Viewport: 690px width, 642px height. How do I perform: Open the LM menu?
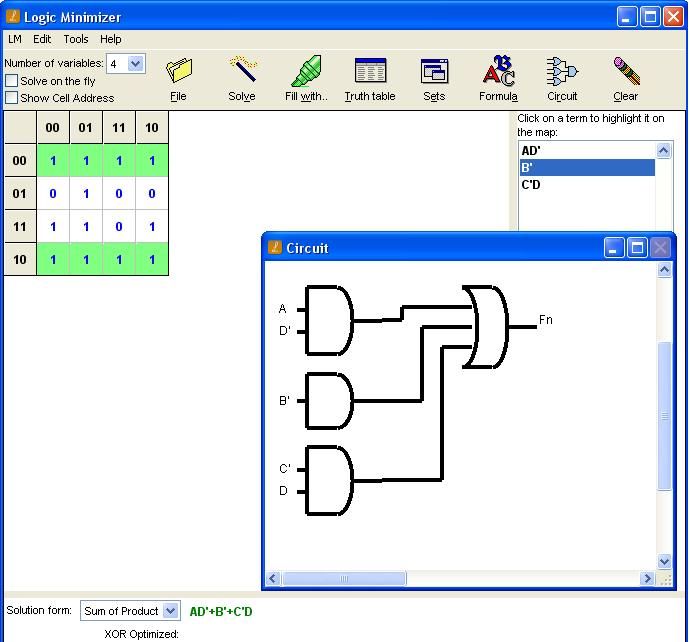point(15,39)
